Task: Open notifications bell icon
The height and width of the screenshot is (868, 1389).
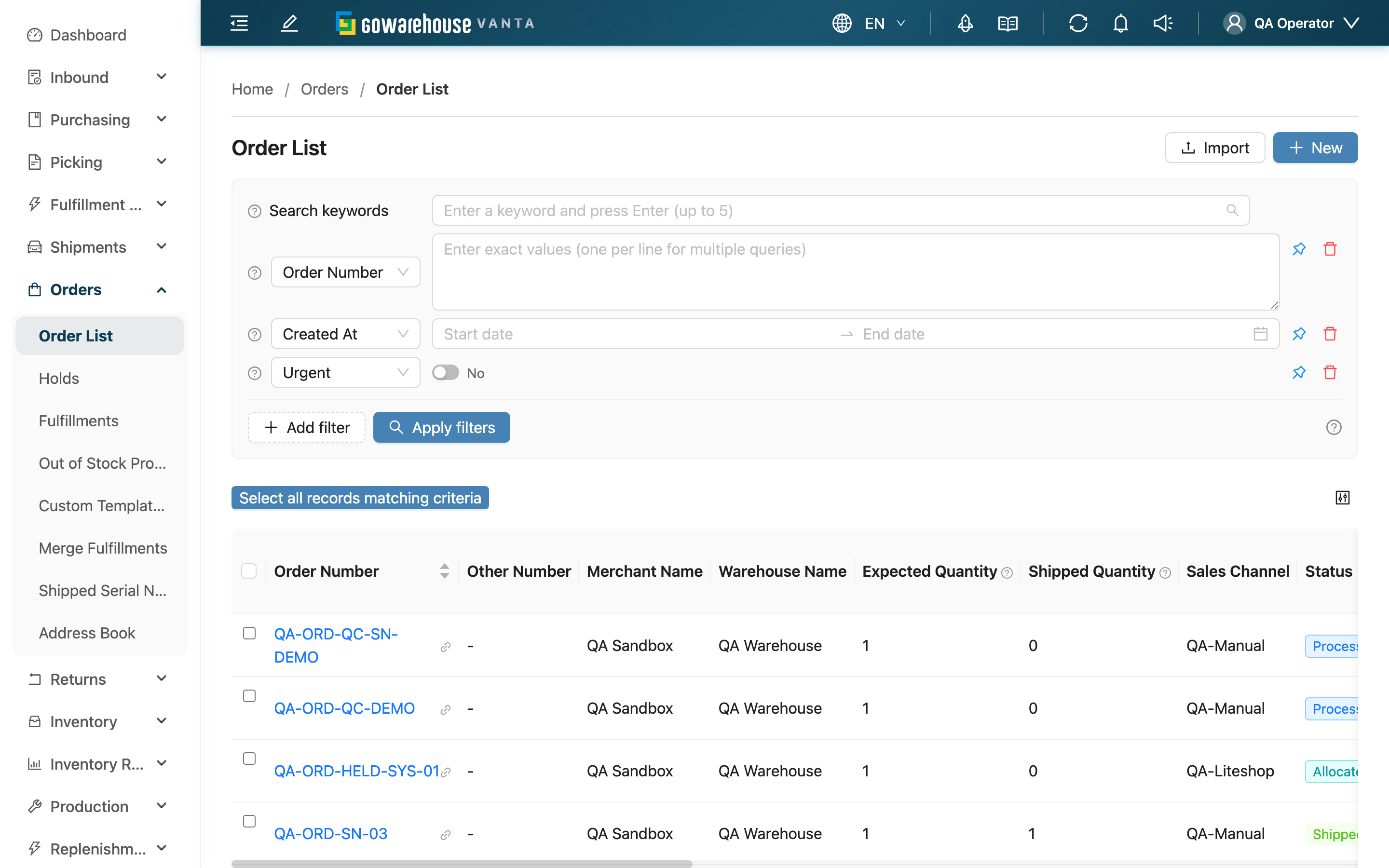Action: click(x=1120, y=24)
